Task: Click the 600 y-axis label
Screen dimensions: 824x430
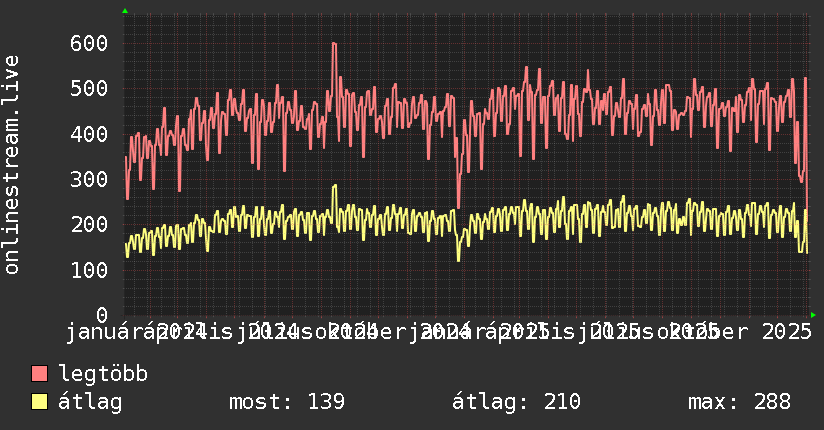Action: 89,43
